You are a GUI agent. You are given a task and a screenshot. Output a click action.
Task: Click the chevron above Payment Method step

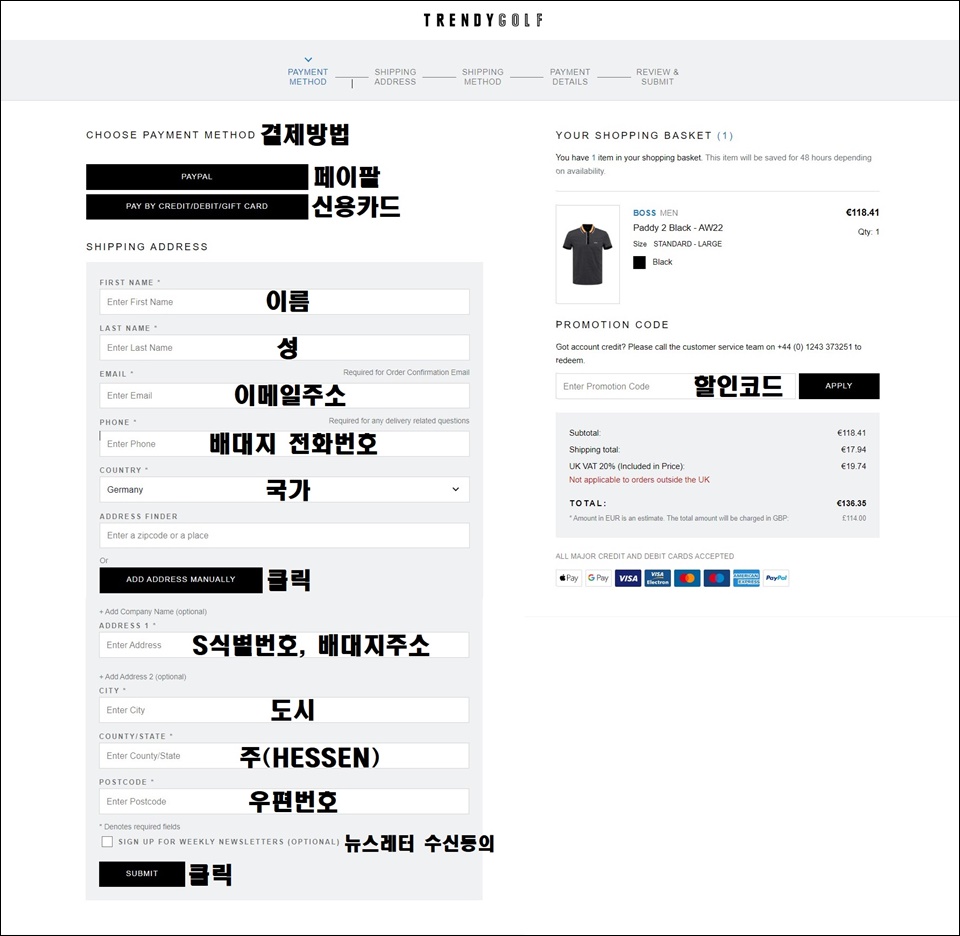(x=308, y=59)
